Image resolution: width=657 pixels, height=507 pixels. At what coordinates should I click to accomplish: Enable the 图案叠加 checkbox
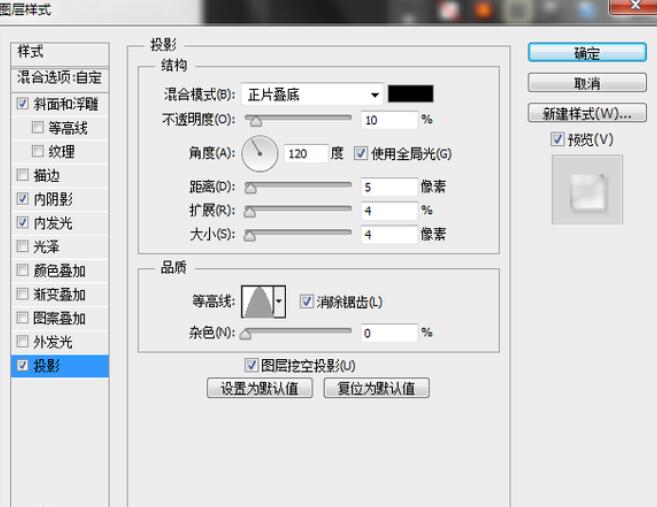pos(23,318)
